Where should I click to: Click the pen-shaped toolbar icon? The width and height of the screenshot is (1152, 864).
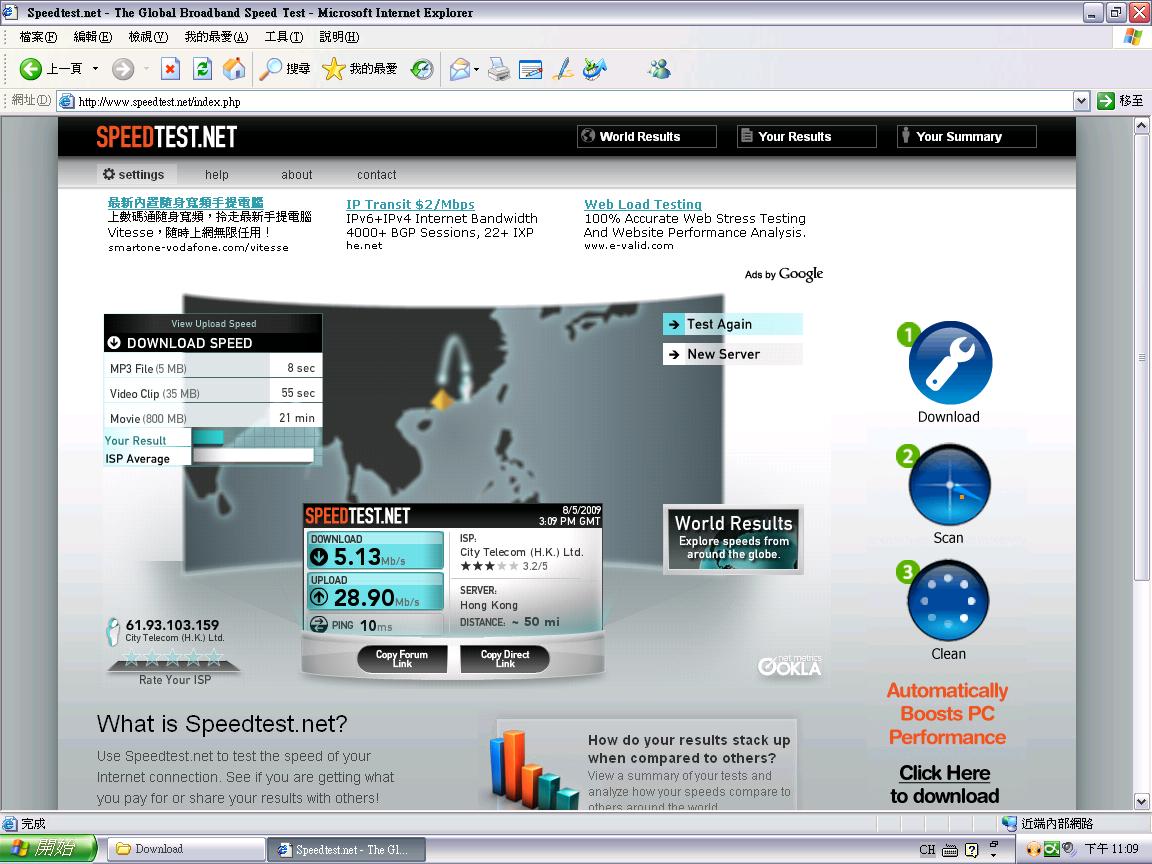tap(563, 69)
